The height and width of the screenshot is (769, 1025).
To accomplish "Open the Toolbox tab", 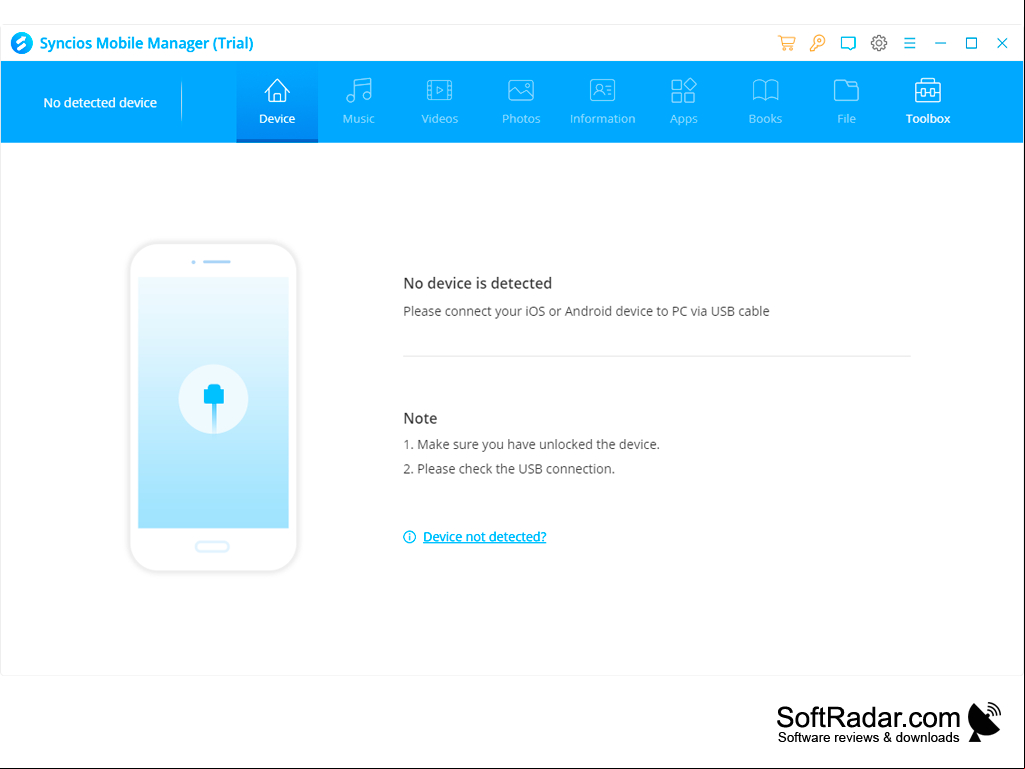I will (x=928, y=102).
